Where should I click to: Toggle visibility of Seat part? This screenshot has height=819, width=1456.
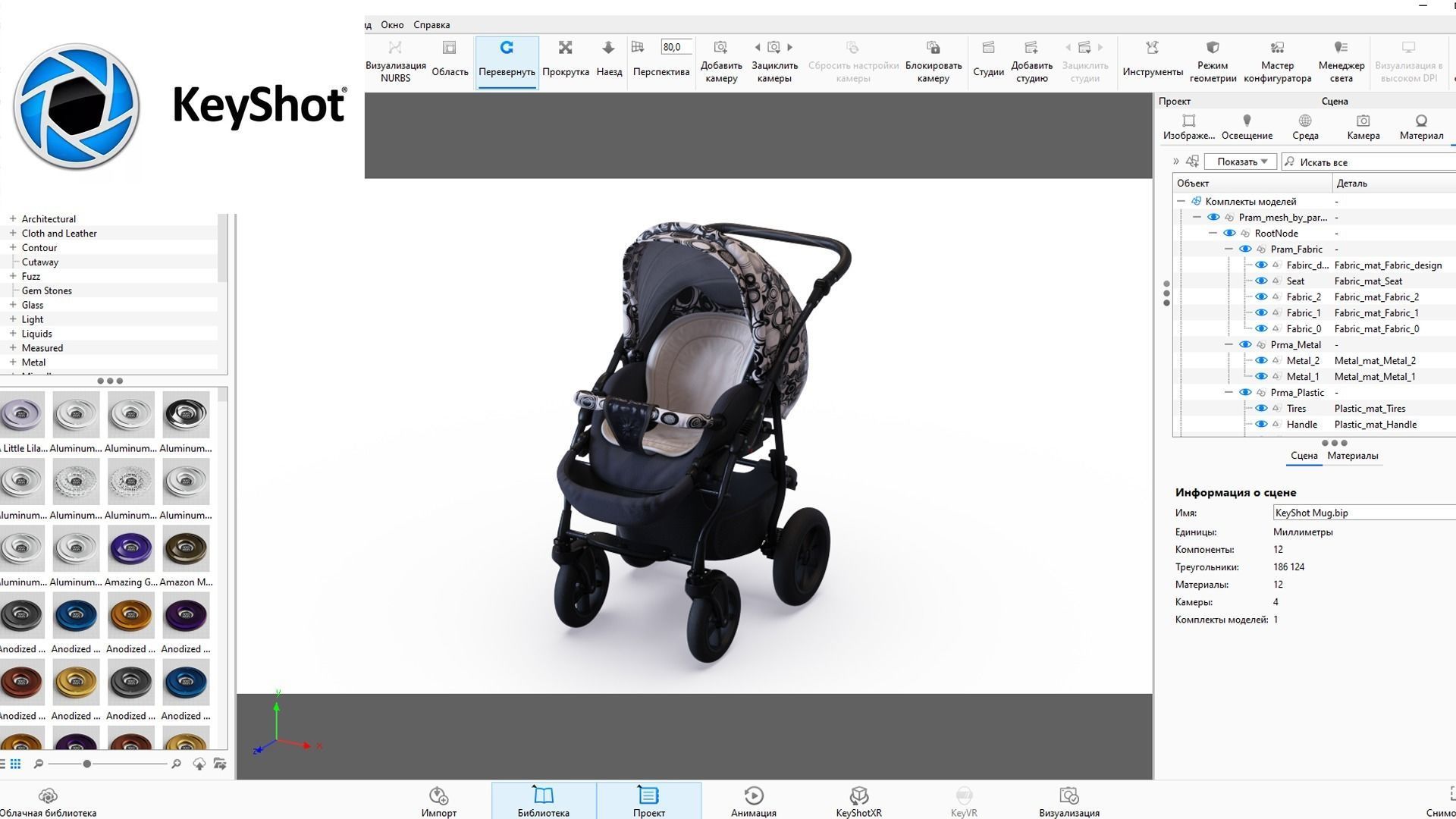(1261, 281)
